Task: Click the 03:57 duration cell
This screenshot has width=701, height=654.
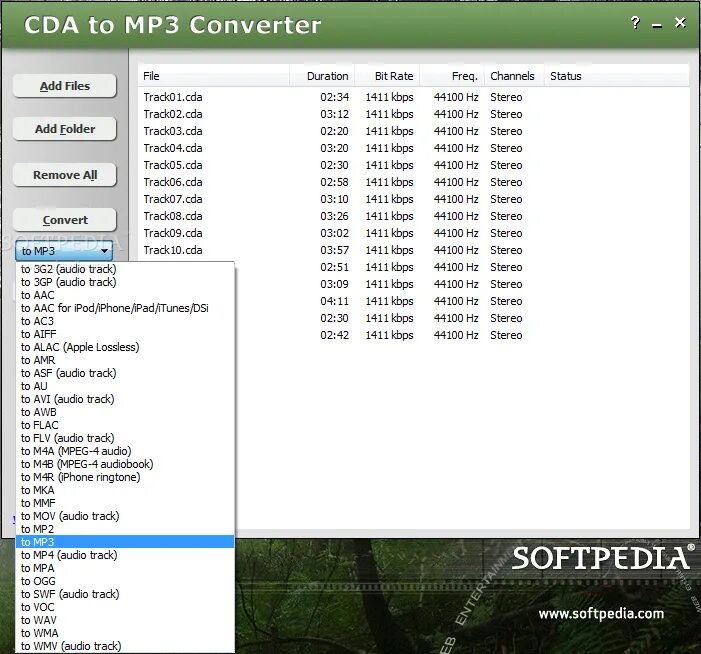Action: [x=334, y=250]
